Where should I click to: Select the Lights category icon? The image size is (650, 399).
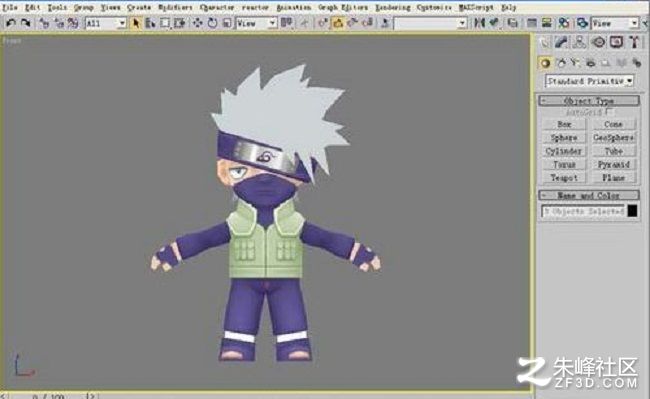pyautogui.click(x=575, y=63)
